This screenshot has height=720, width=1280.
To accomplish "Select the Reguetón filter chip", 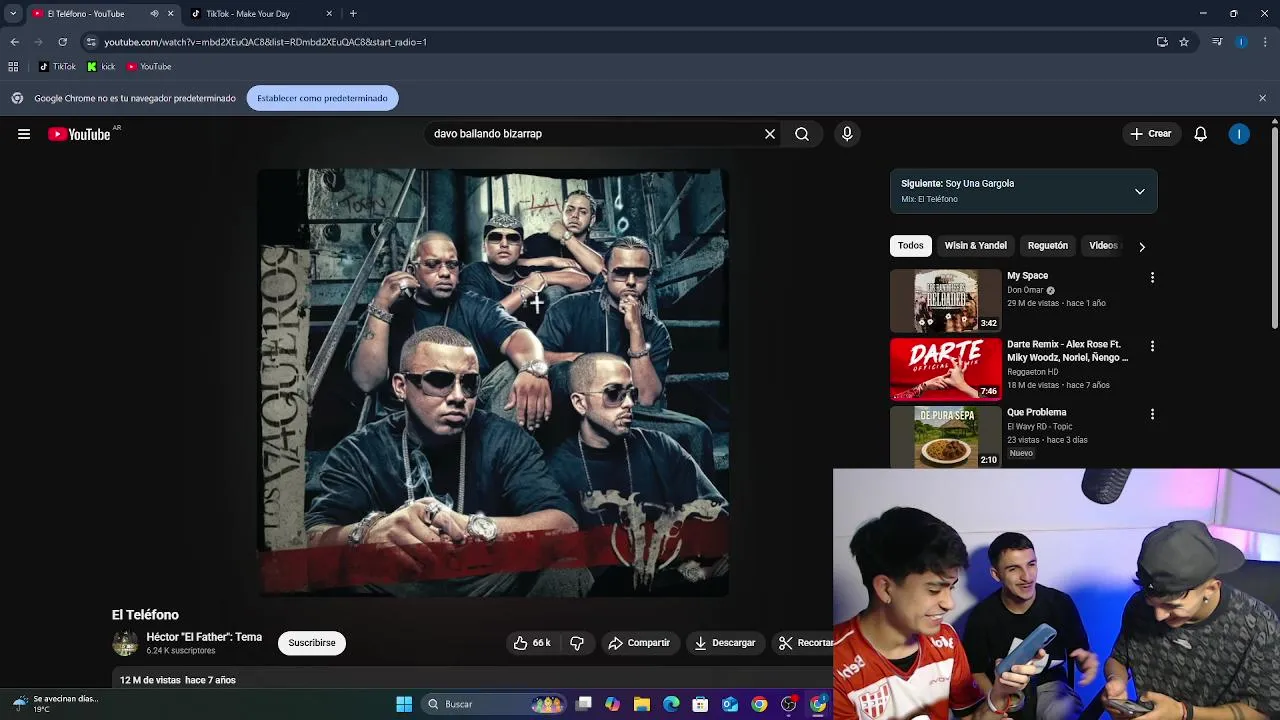I will (1047, 246).
